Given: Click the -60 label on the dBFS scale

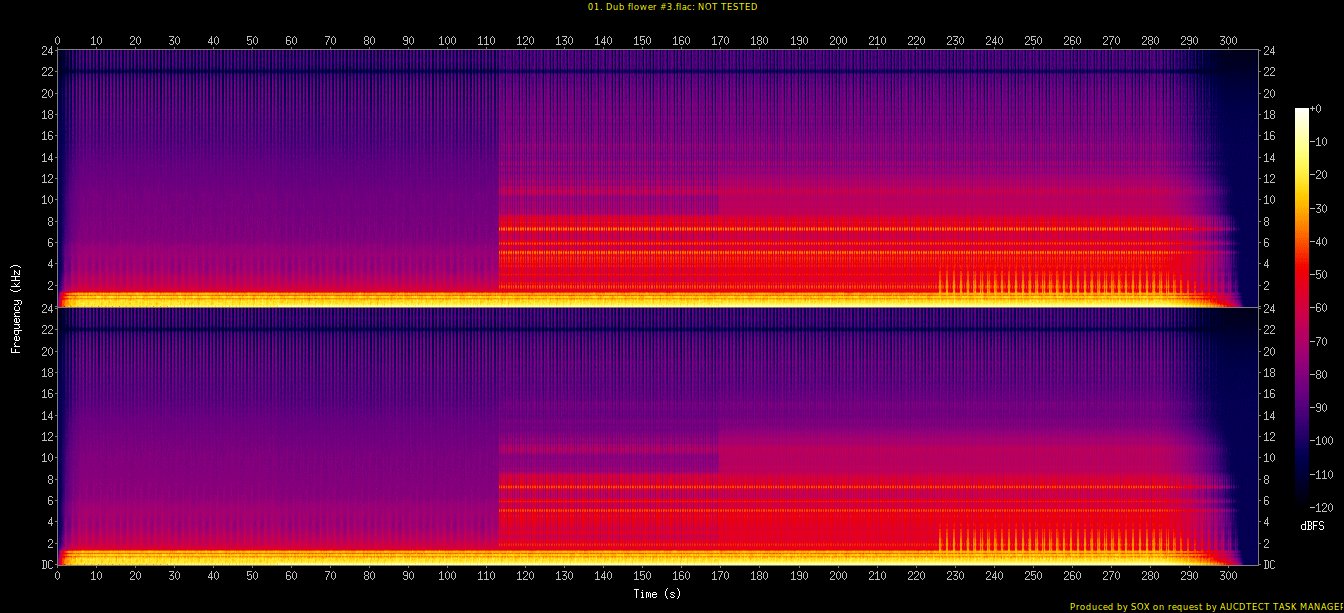Looking at the screenshot, I should [1322, 309].
